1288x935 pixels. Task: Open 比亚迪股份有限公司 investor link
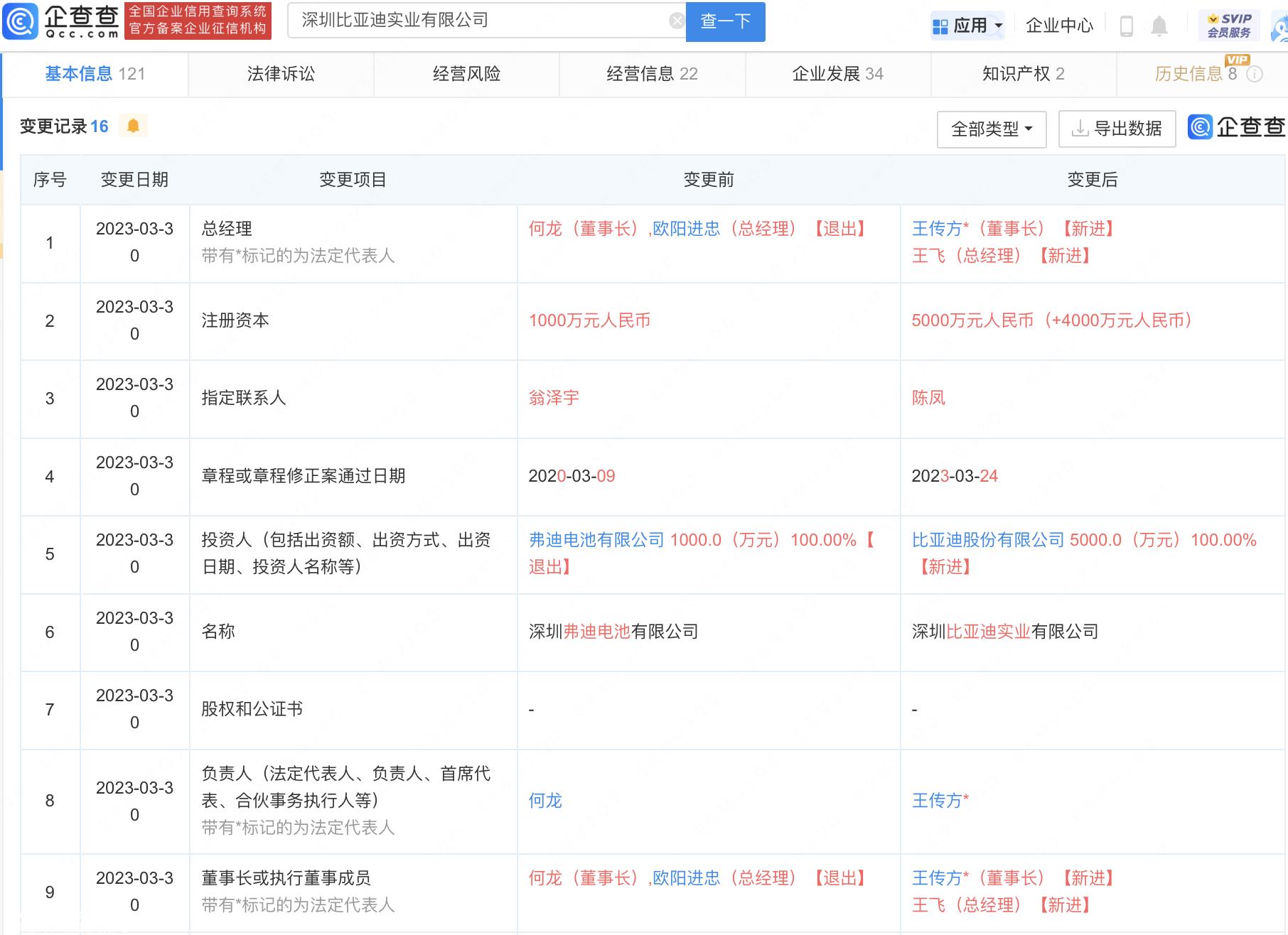(x=988, y=540)
